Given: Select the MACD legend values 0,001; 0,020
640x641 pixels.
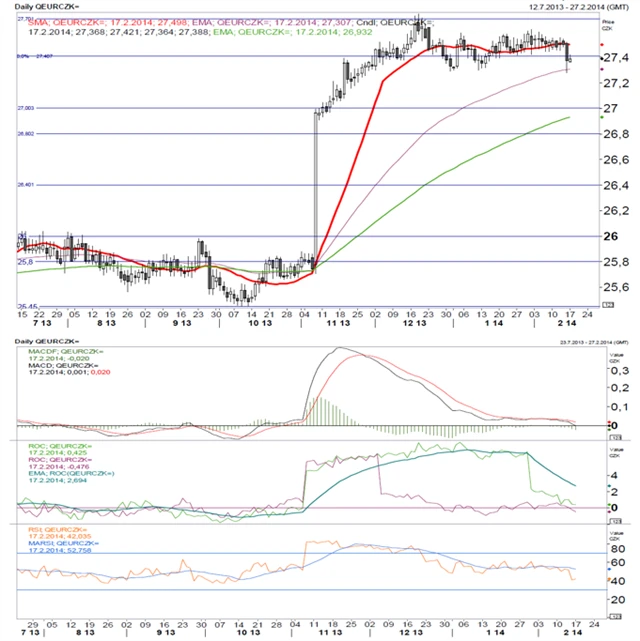Looking at the screenshot, I should point(88,372).
